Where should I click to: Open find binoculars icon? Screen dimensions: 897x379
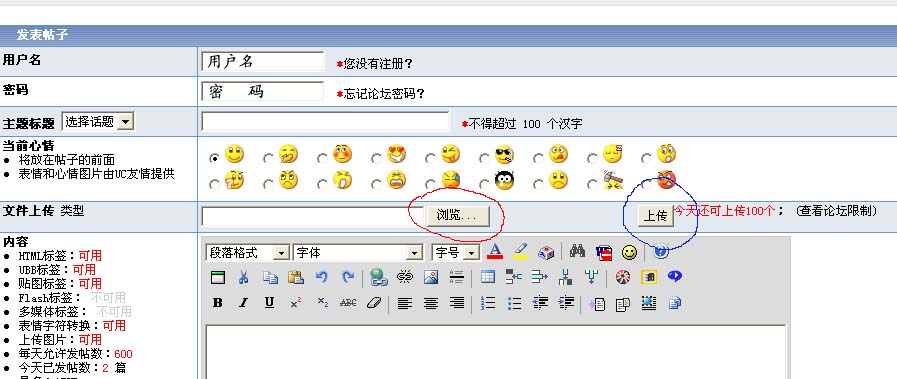point(577,252)
